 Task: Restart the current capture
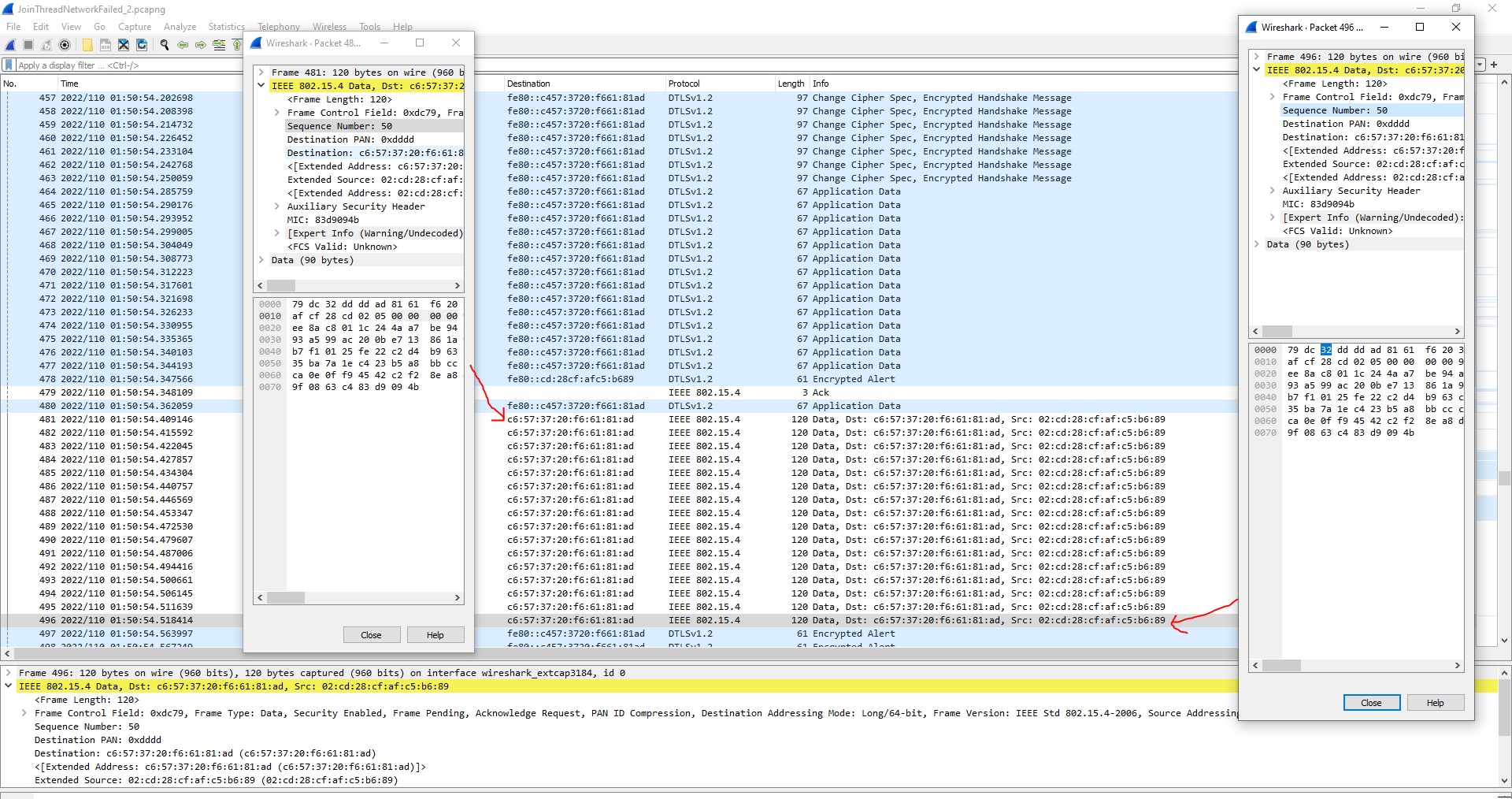tap(46, 45)
